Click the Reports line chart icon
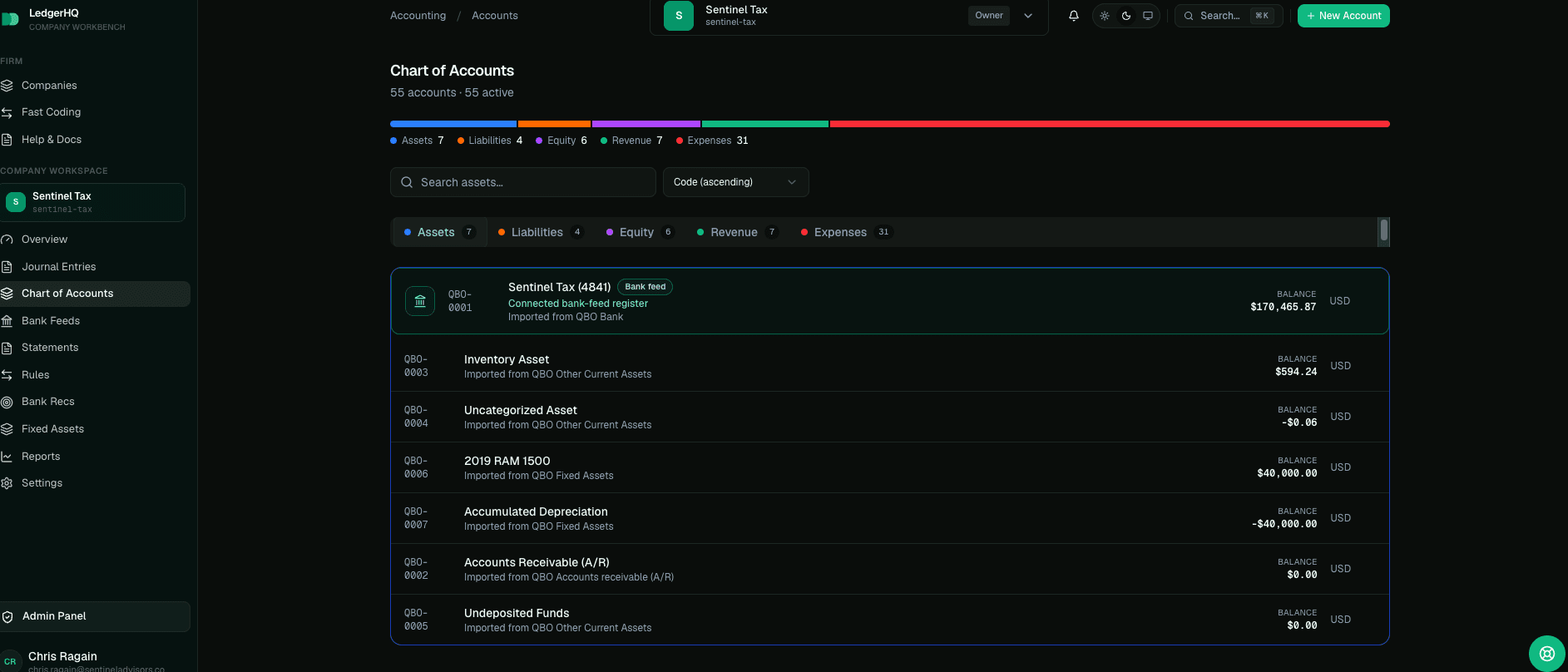Image resolution: width=1568 pixels, height=672 pixels. (x=7, y=457)
